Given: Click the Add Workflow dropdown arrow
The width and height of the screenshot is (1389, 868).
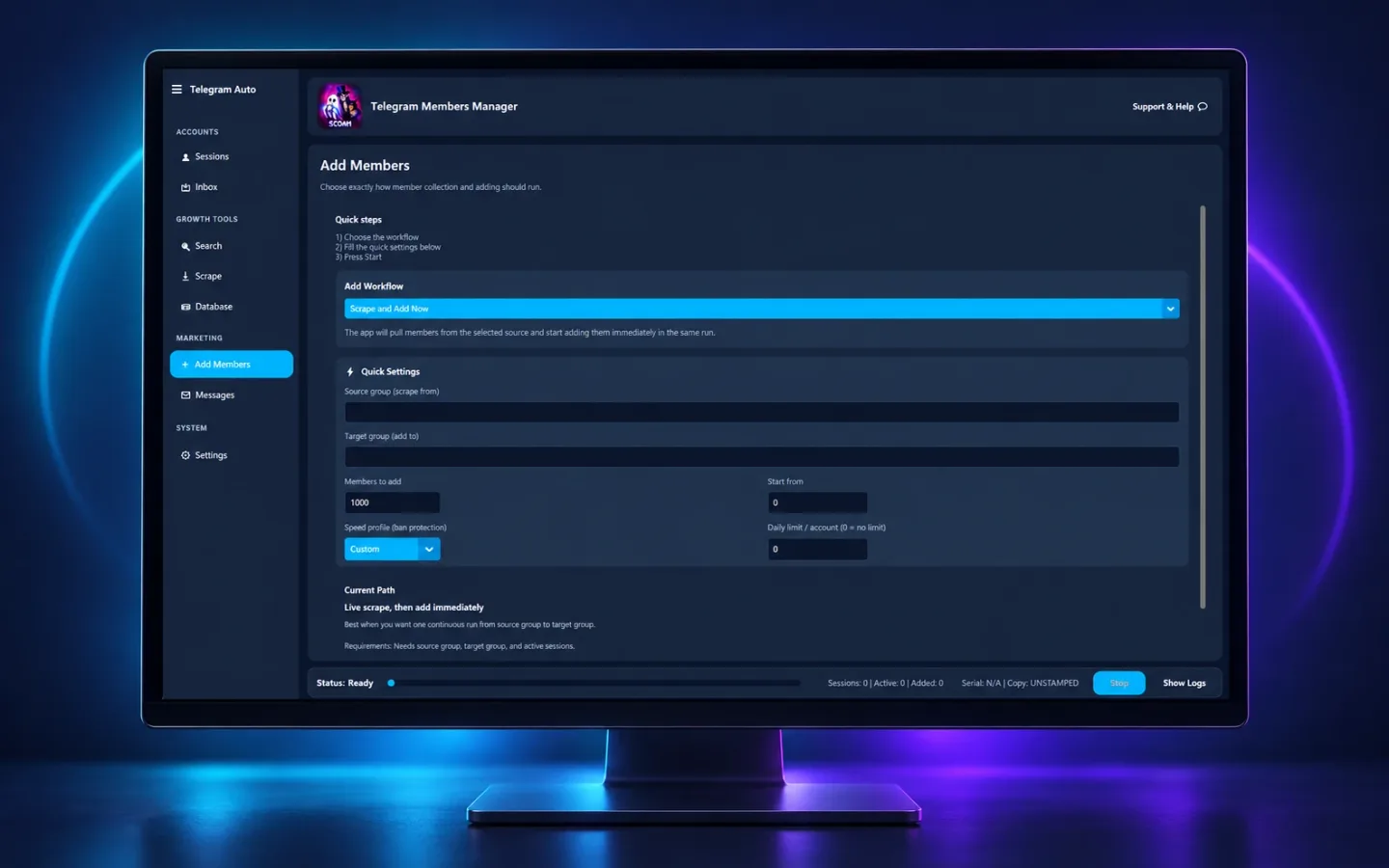Looking at the screenshot, I should tap(1170, 309).
